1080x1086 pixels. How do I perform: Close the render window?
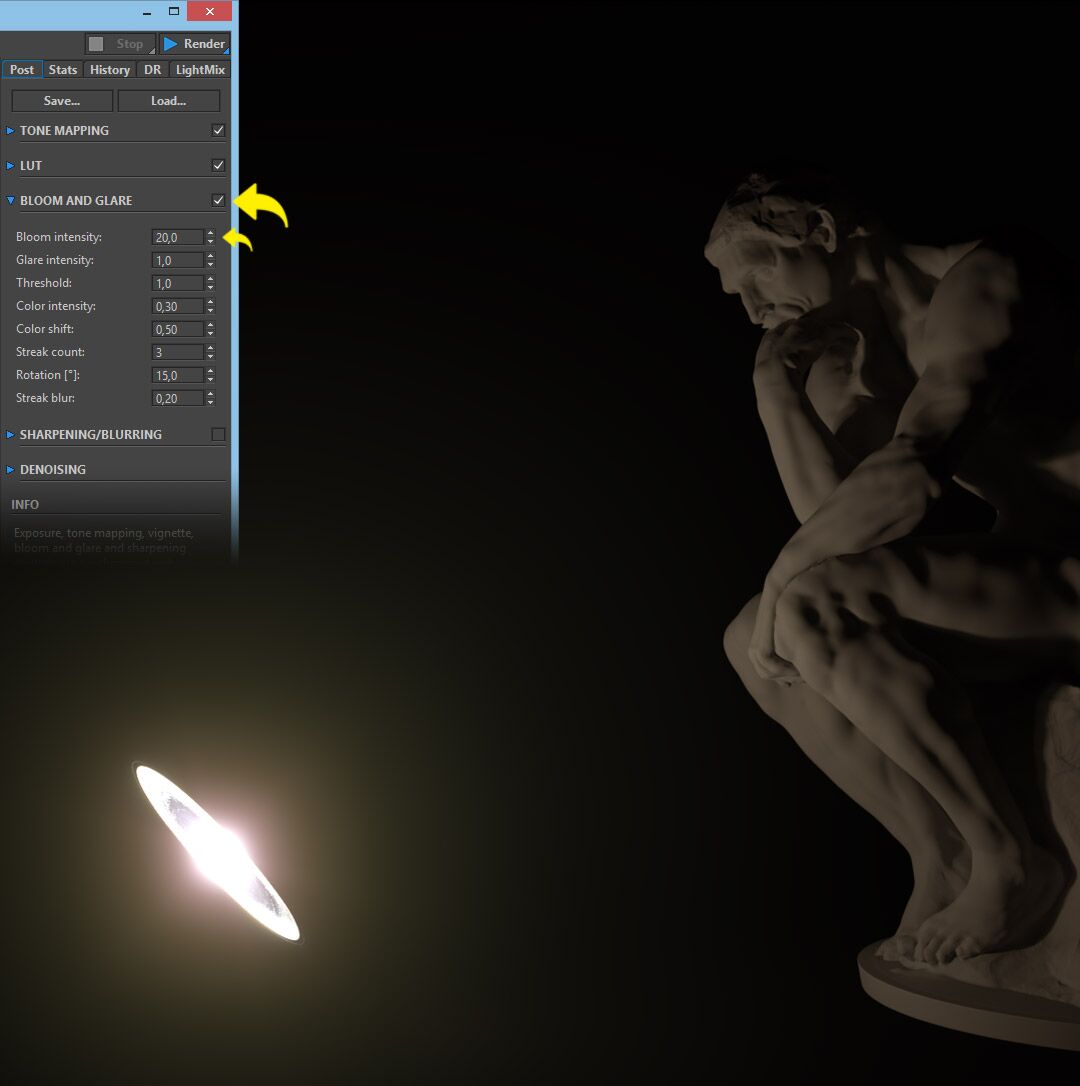pos(210,11)
